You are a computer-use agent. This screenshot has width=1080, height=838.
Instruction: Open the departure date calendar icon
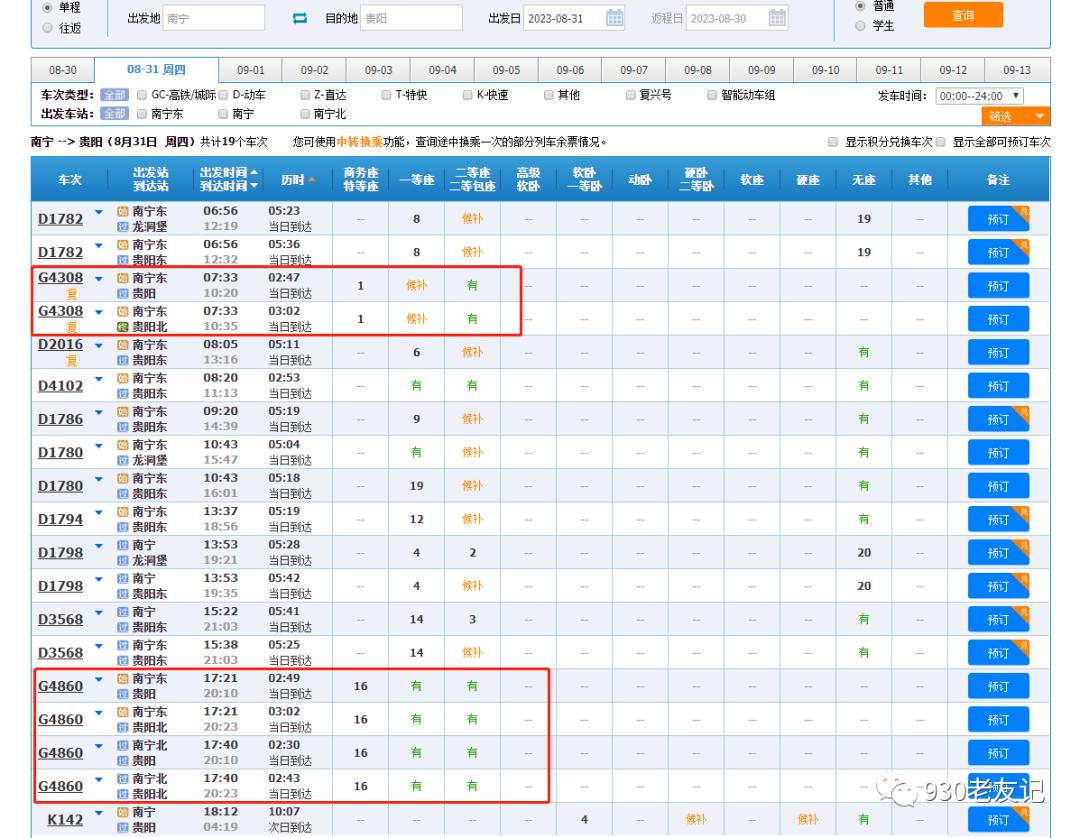click(x=616, y=18)
